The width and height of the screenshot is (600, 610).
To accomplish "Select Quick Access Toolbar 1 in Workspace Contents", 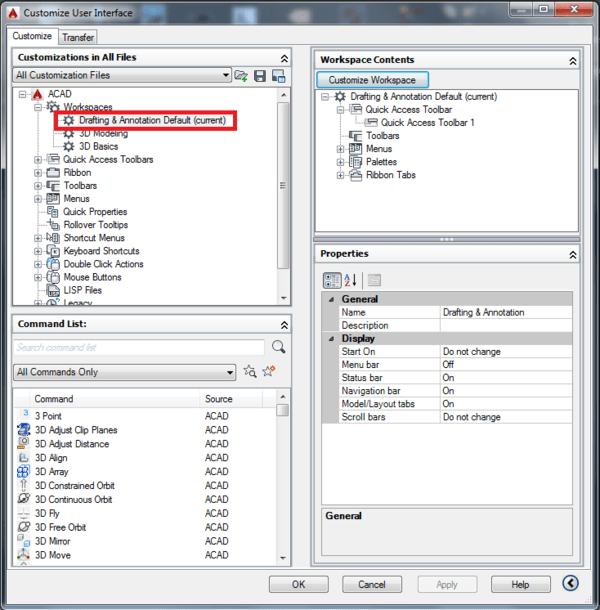I will point(428,123).
